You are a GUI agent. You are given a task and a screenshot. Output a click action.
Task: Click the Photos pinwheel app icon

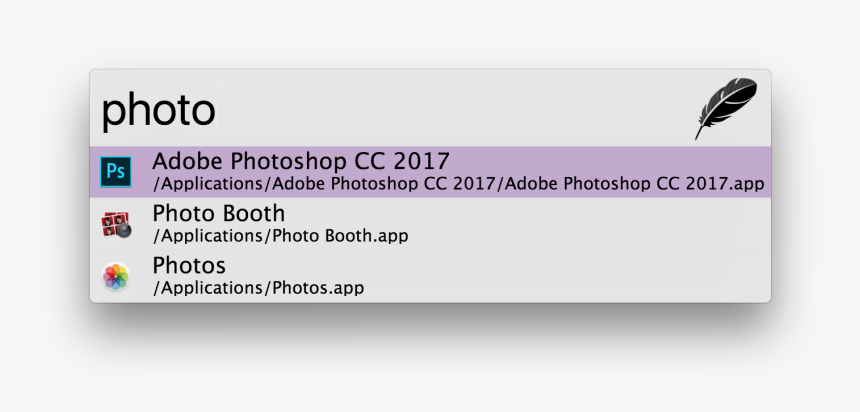[116, 276]
